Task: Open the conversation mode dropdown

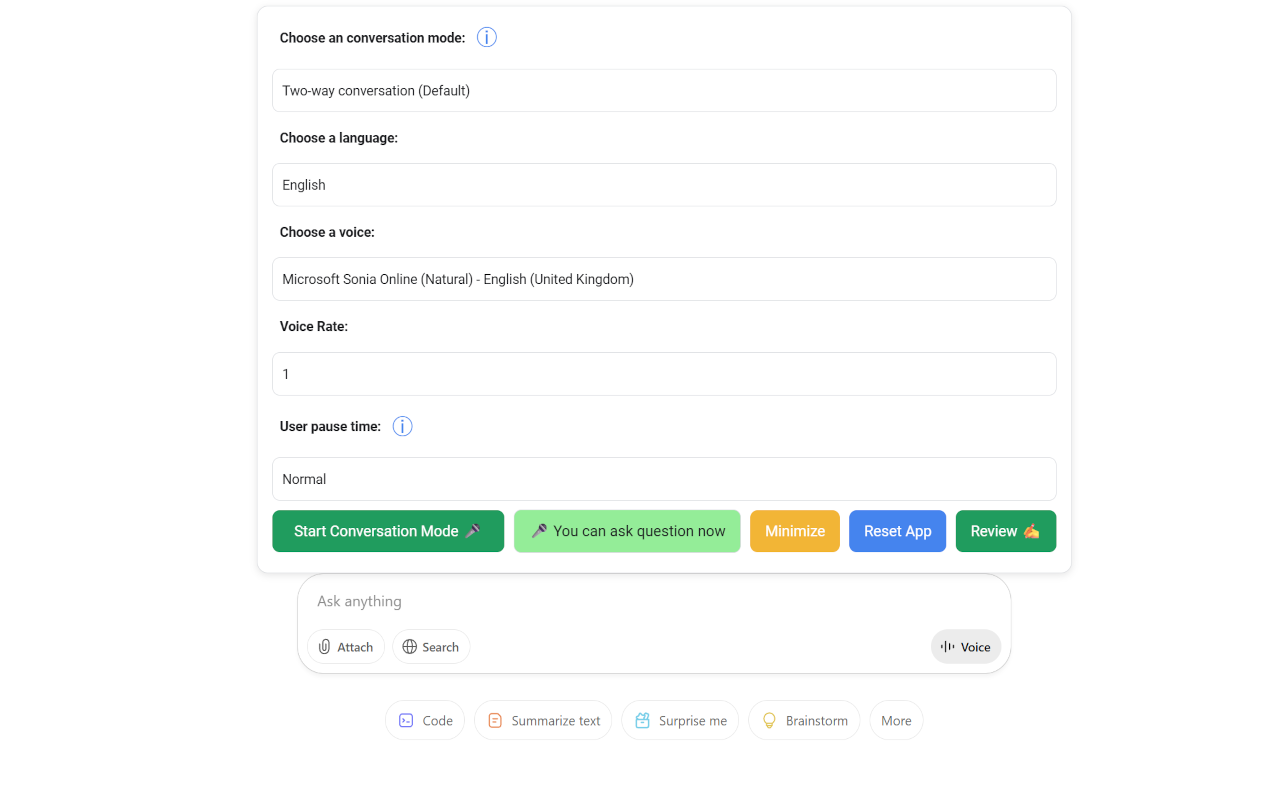Action: click(664, 90)
